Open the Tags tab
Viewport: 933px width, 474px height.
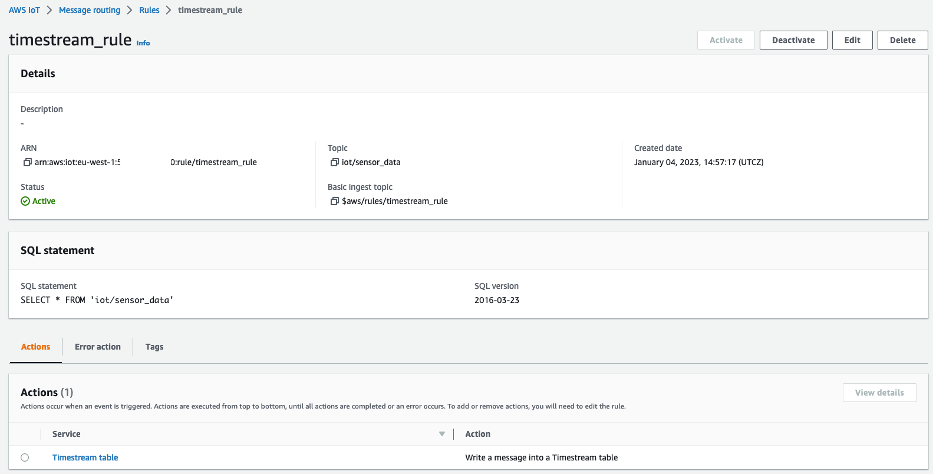coord(154,347)
